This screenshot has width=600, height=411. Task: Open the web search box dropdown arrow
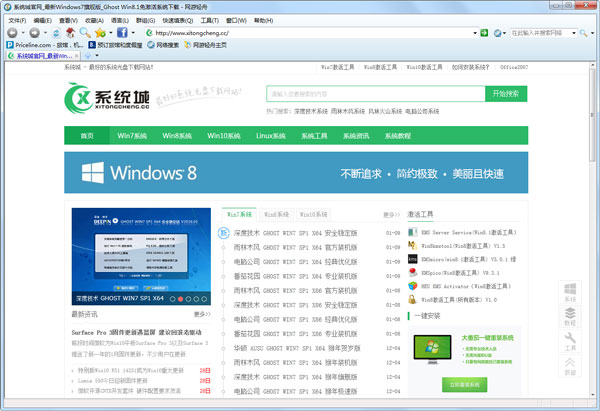point(574,33)
